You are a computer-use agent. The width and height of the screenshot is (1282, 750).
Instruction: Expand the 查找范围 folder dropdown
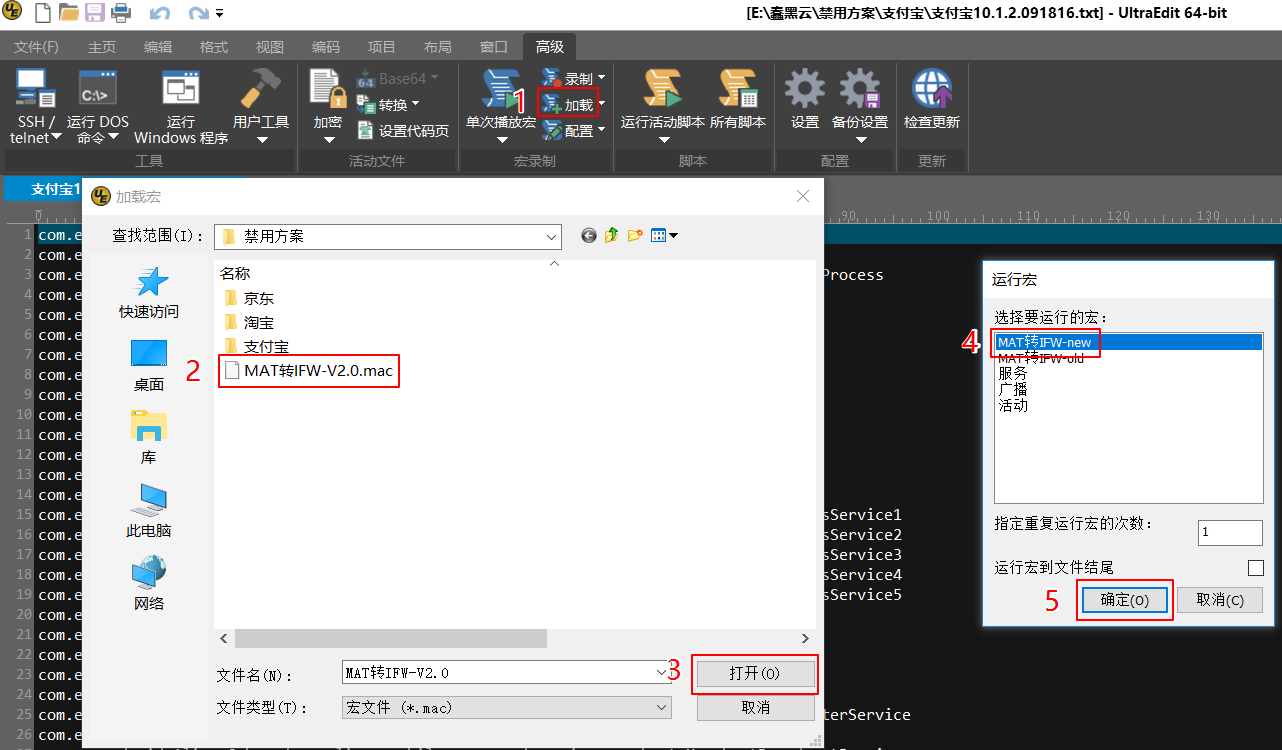[x=551, y=237]
